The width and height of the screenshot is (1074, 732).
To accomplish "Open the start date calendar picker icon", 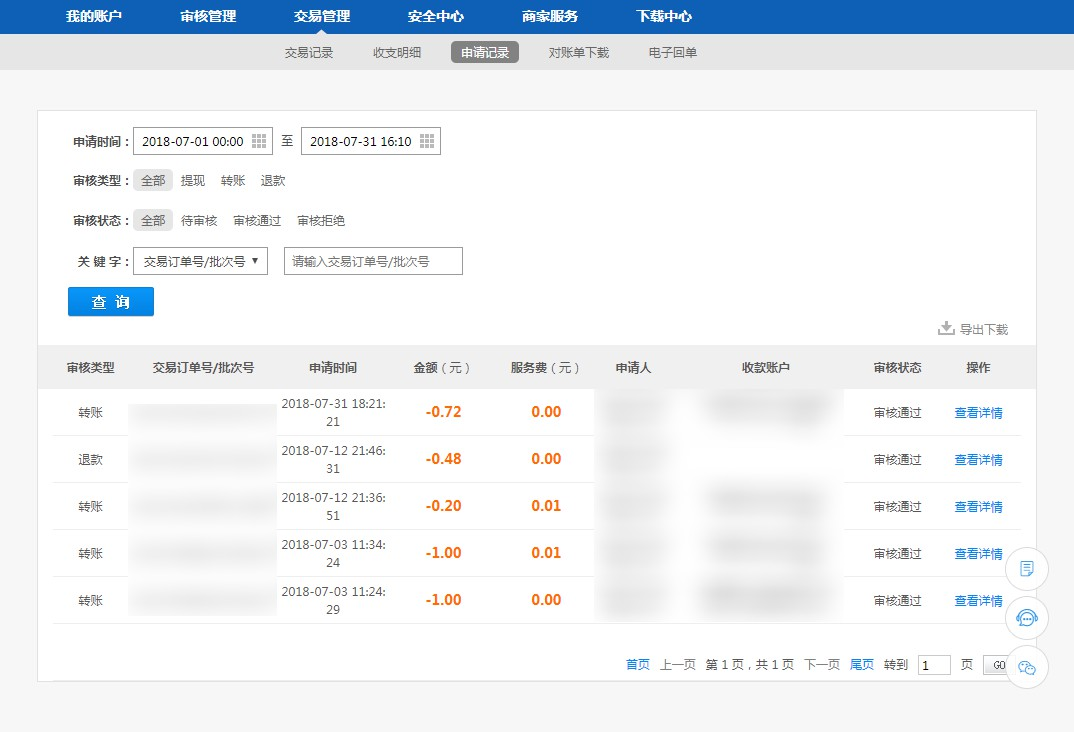I will point(259,142).
